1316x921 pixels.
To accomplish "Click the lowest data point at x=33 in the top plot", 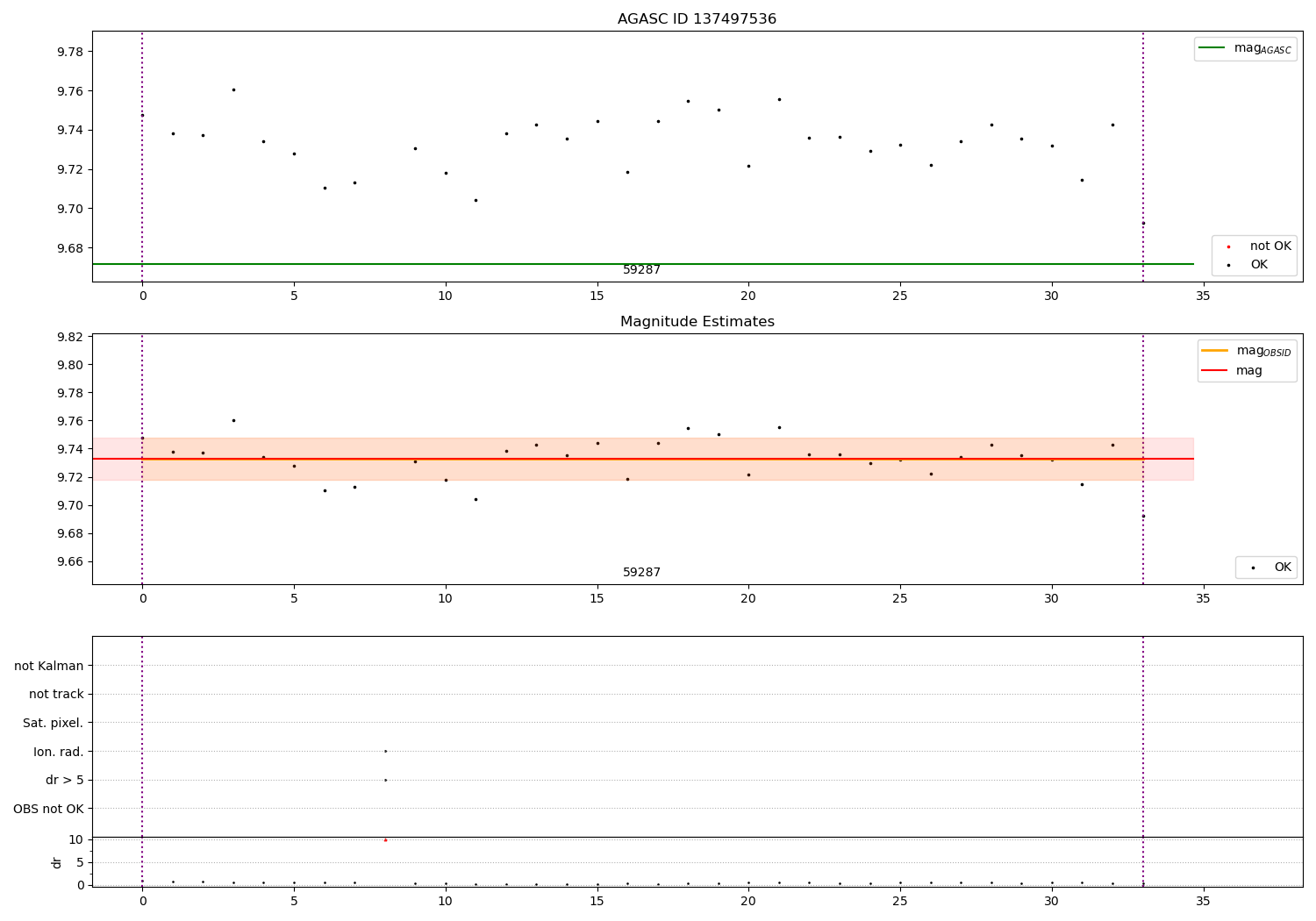I will 1142,223.
